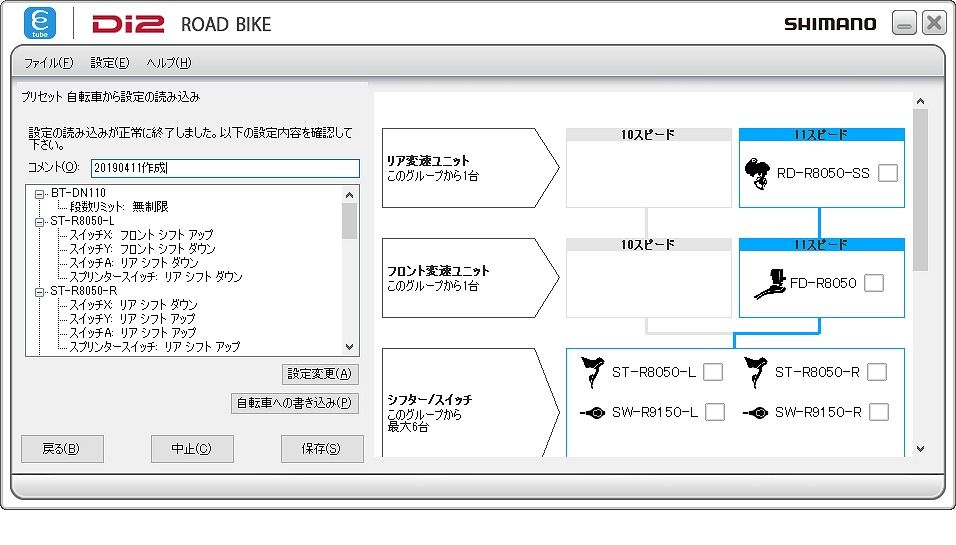Enable the ST-R8050-L checkbox
The image size is (956, 545).
(x=713, y=372)
